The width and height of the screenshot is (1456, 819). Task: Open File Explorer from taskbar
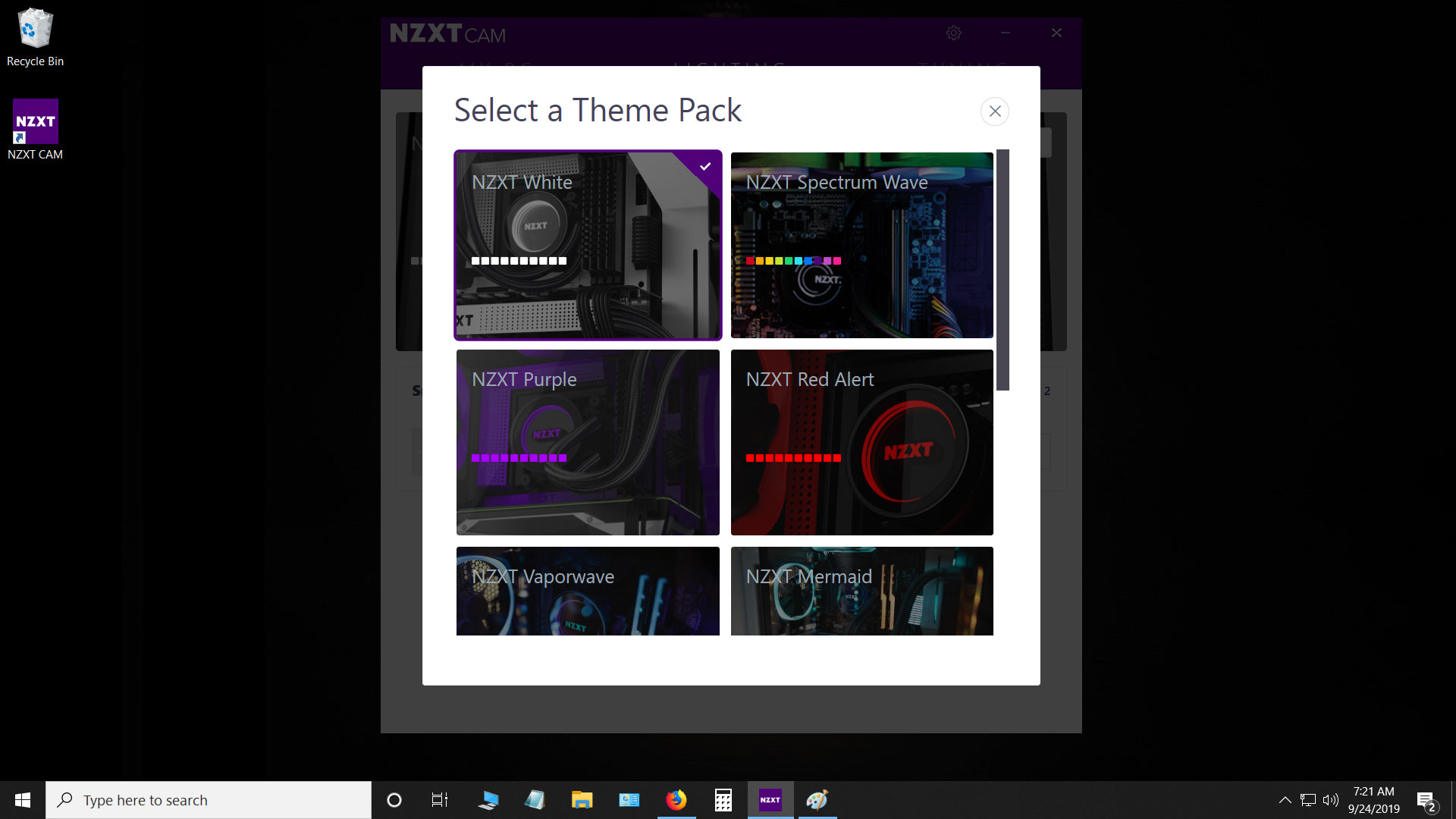pyautogui.click(x=582, y=800)
